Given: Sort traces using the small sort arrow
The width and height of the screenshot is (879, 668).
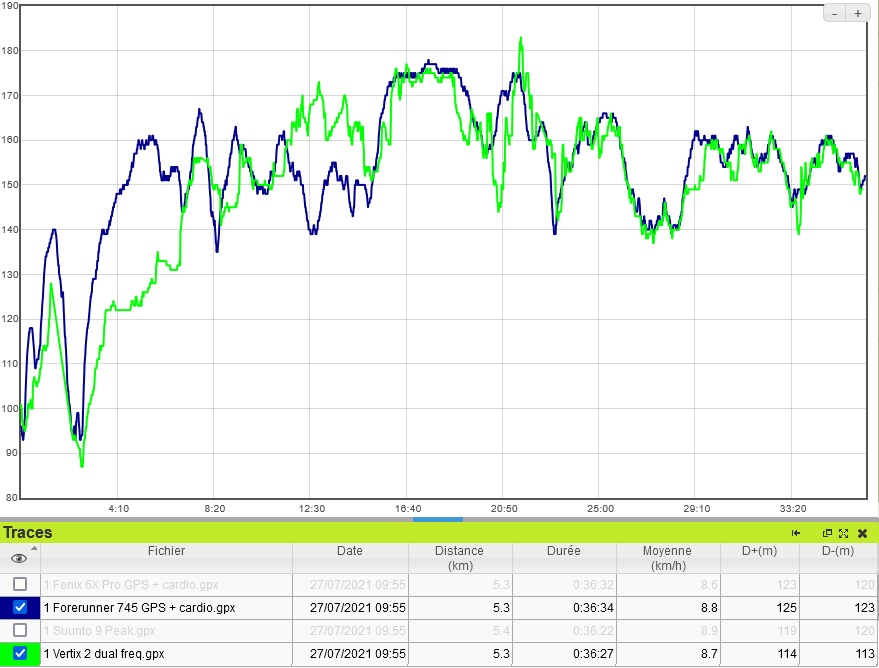Looking at the screenshot, I should (35, 548).
